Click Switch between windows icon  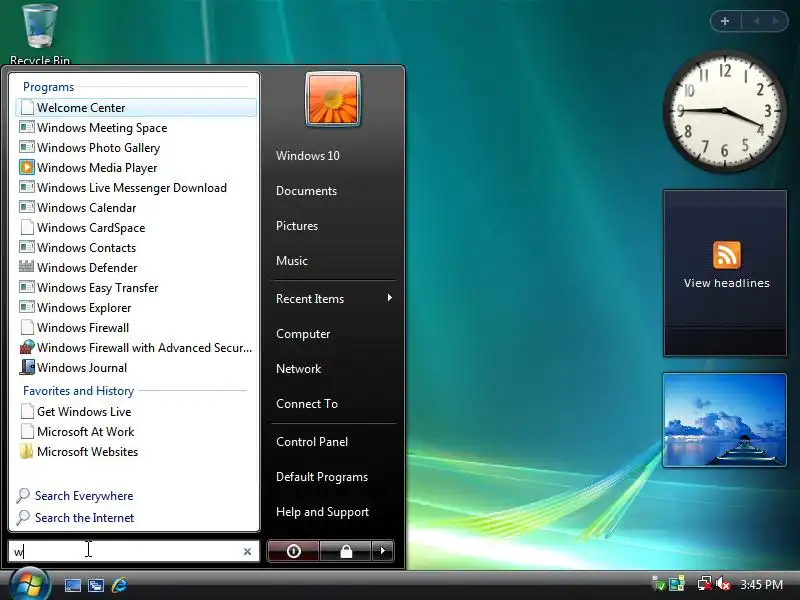[95, 585]
